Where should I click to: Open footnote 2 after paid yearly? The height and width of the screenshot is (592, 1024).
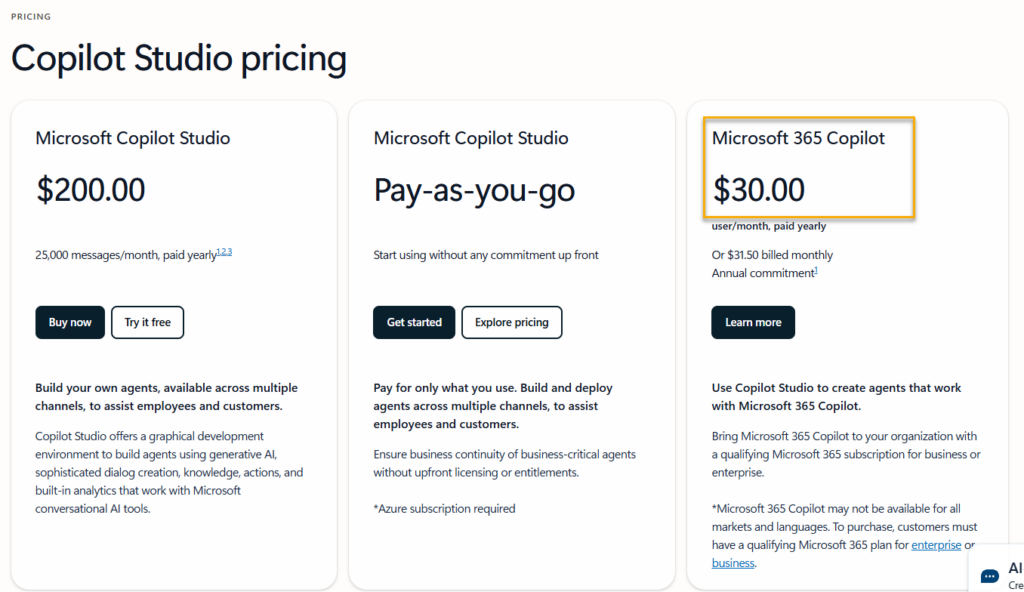224,252
